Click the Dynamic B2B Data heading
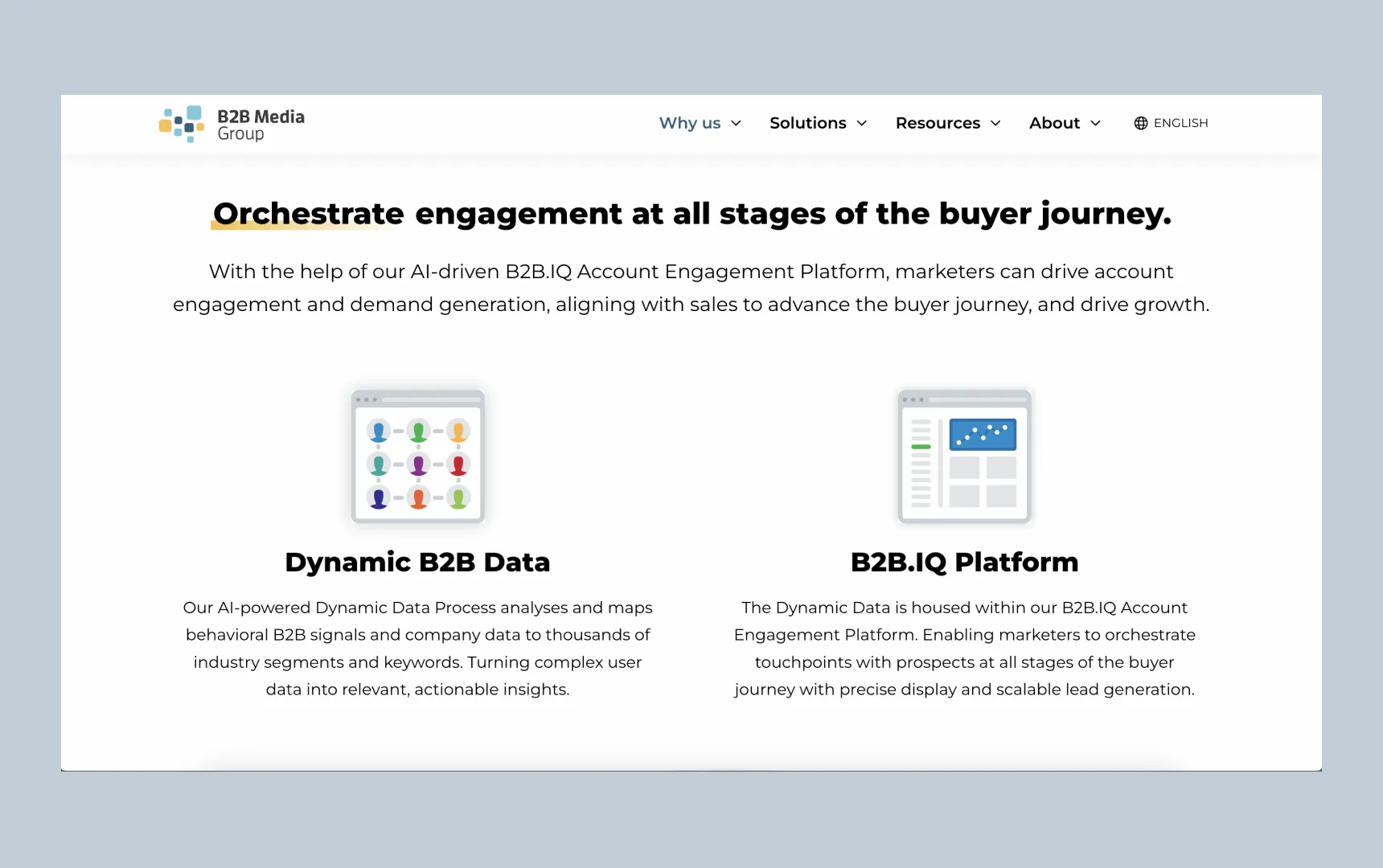1383x868 pixels. [417, 562]
